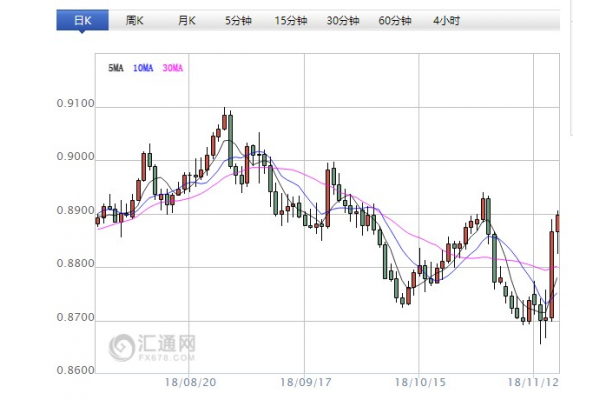Click the 18/11/12 date axis label

[533, 382]
